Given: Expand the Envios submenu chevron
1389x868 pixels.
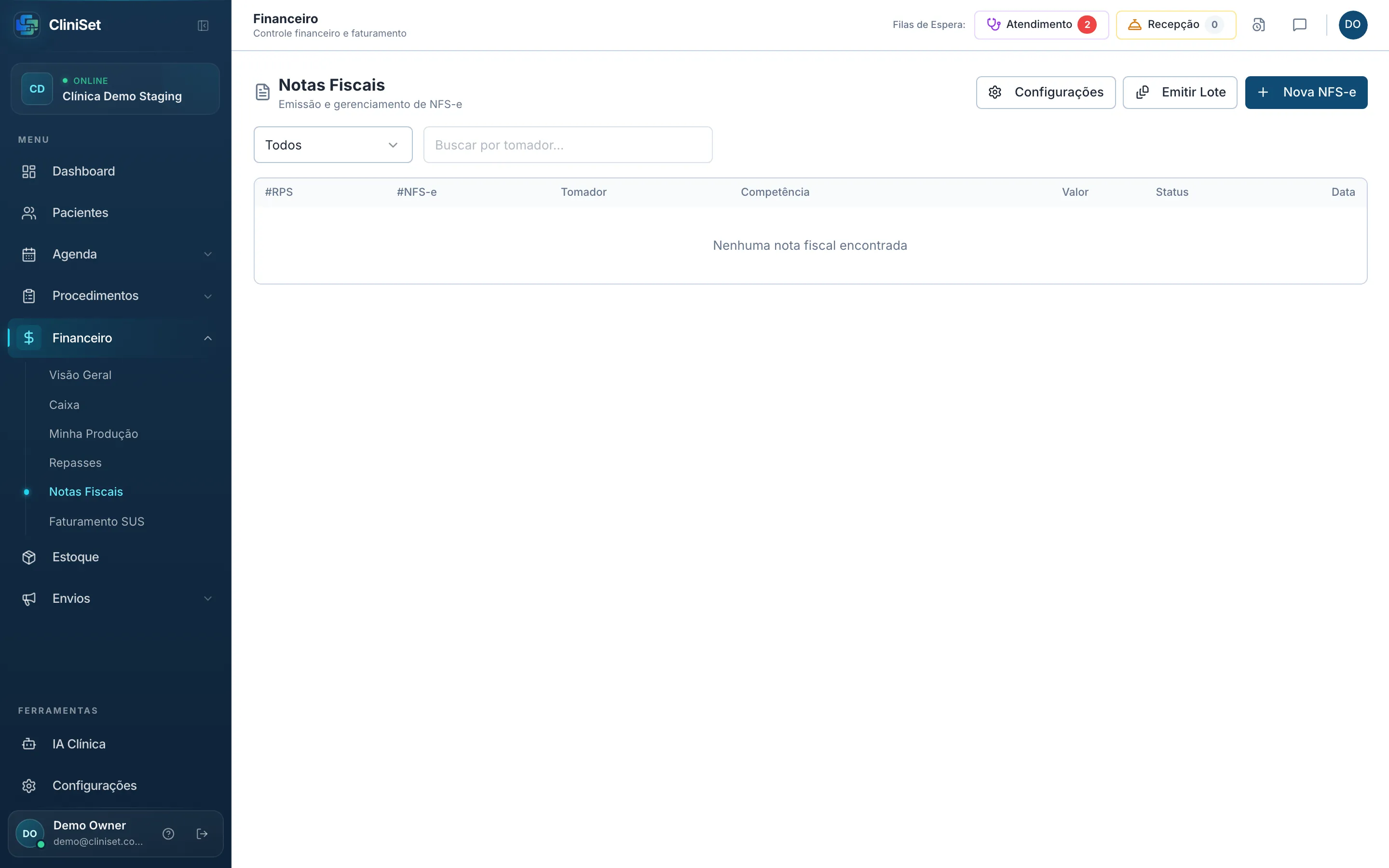Looking at the screenshot, I should (x=208, y=598).
